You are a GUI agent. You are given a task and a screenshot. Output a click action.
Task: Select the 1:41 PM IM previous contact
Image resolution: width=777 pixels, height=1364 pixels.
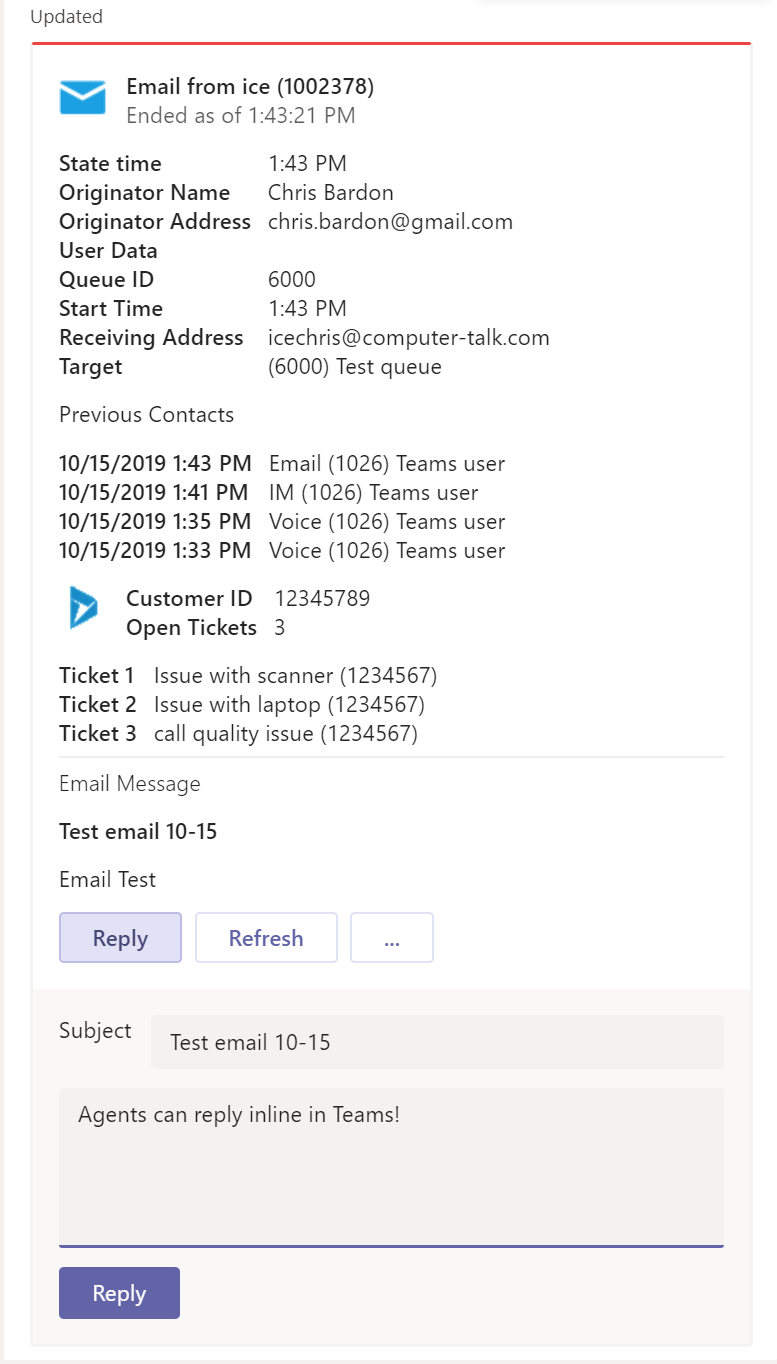point(268,493)
